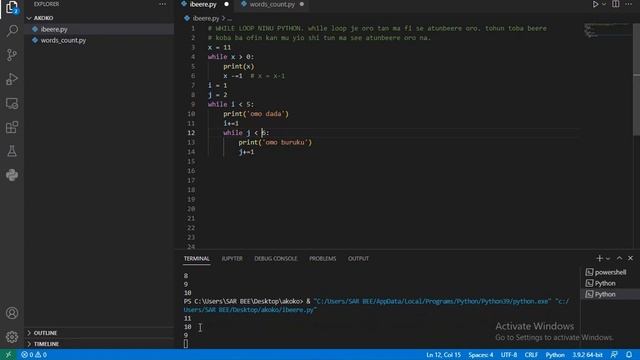
Task: Change end of line CRLF
Action: point(531,355)
